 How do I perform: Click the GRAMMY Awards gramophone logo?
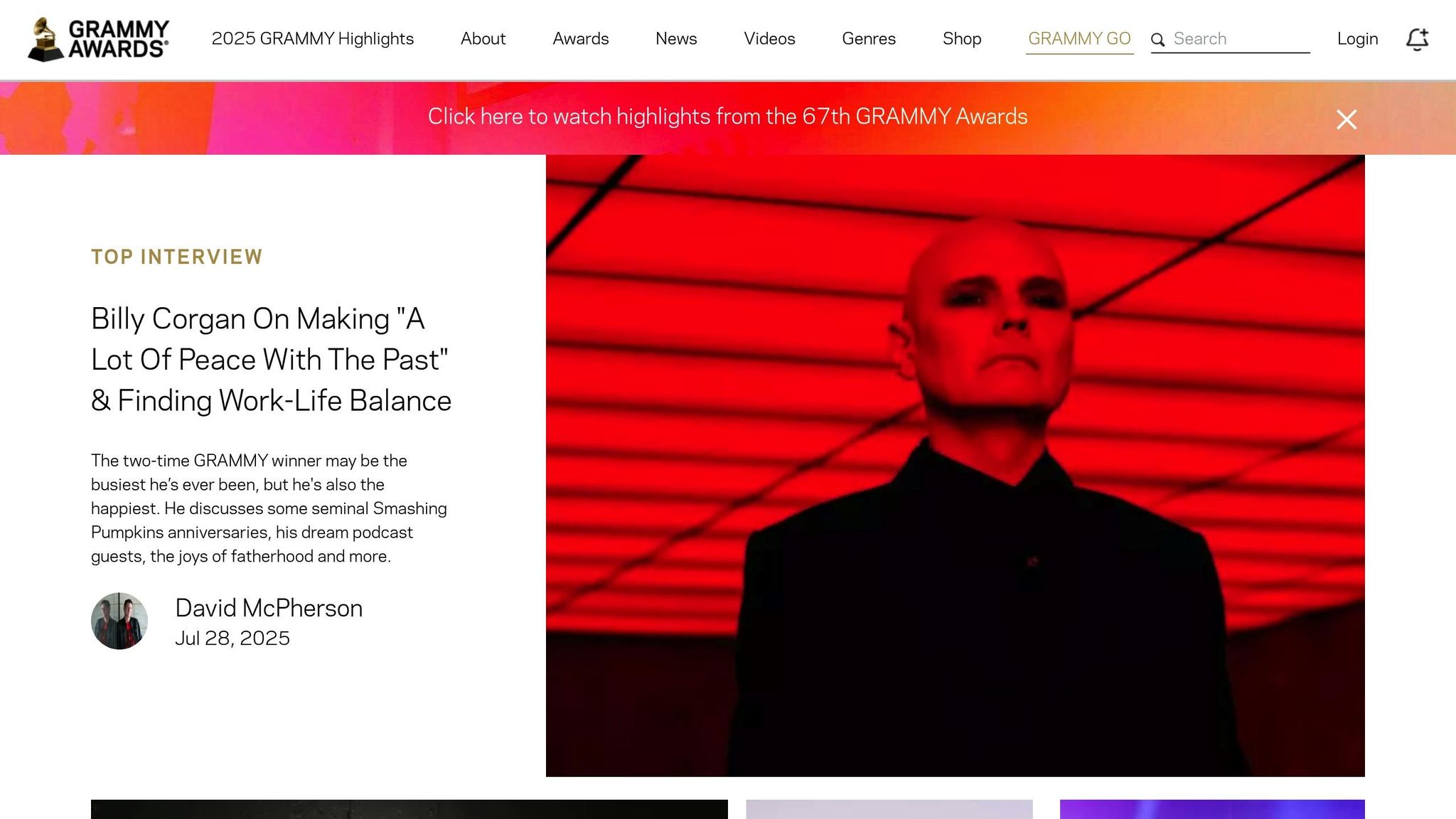click(x=98, y=39)
